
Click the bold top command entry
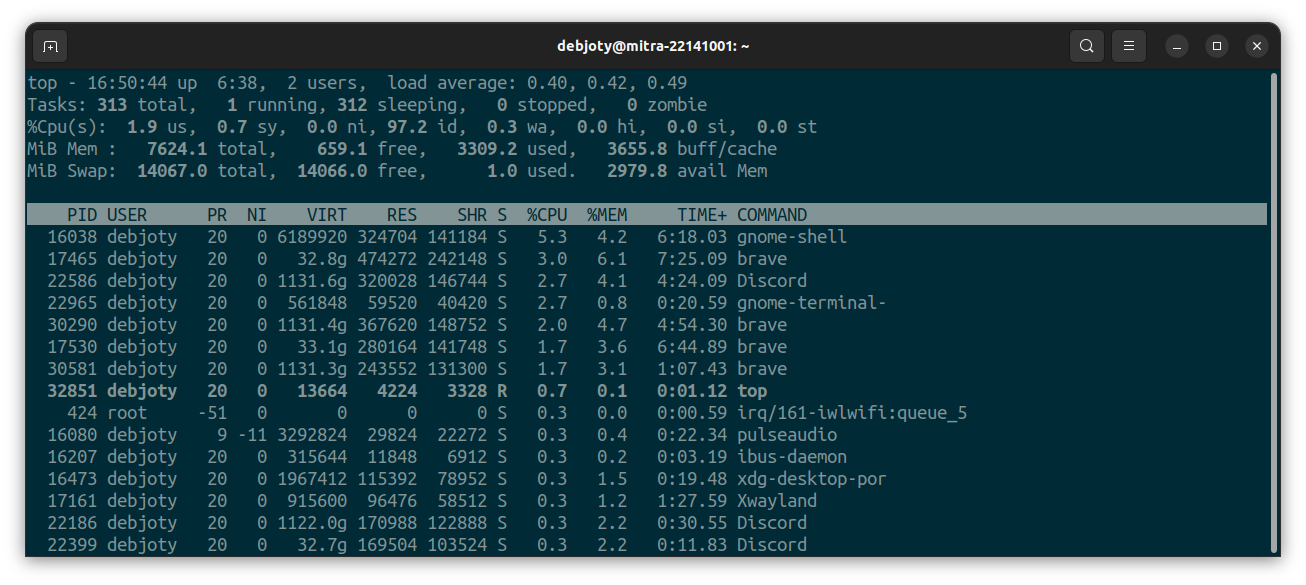pos(752,391)
